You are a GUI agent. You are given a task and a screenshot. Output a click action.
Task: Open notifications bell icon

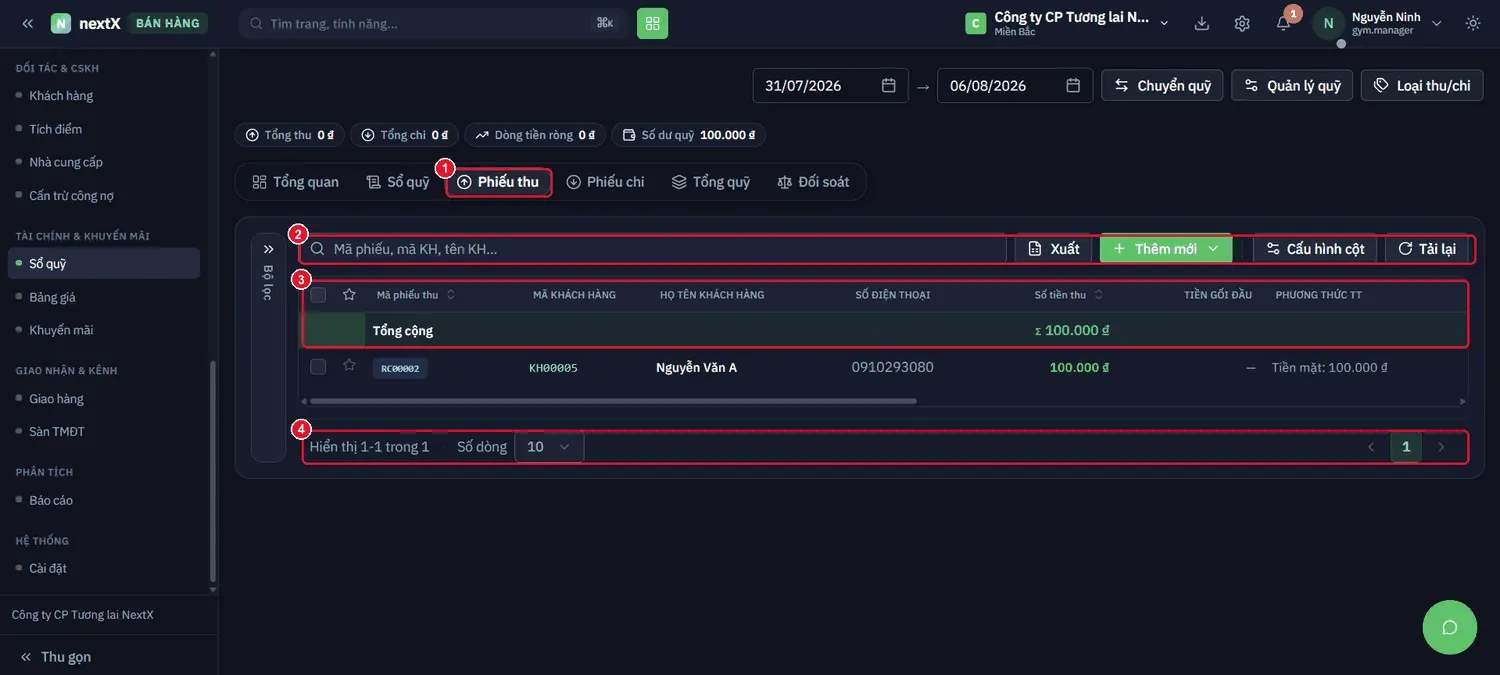tap(1283, 23)
